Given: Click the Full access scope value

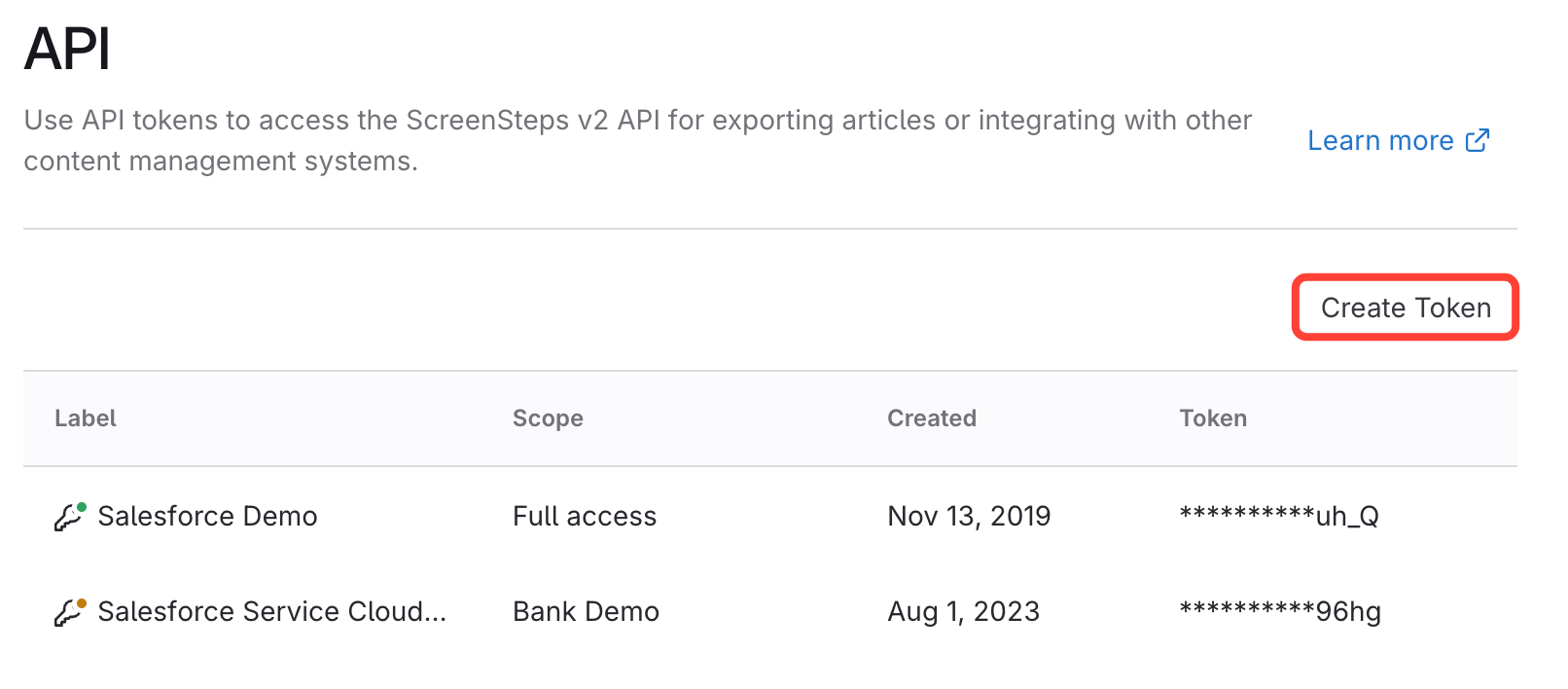Looking at the screenshot, I should (585, 516).
